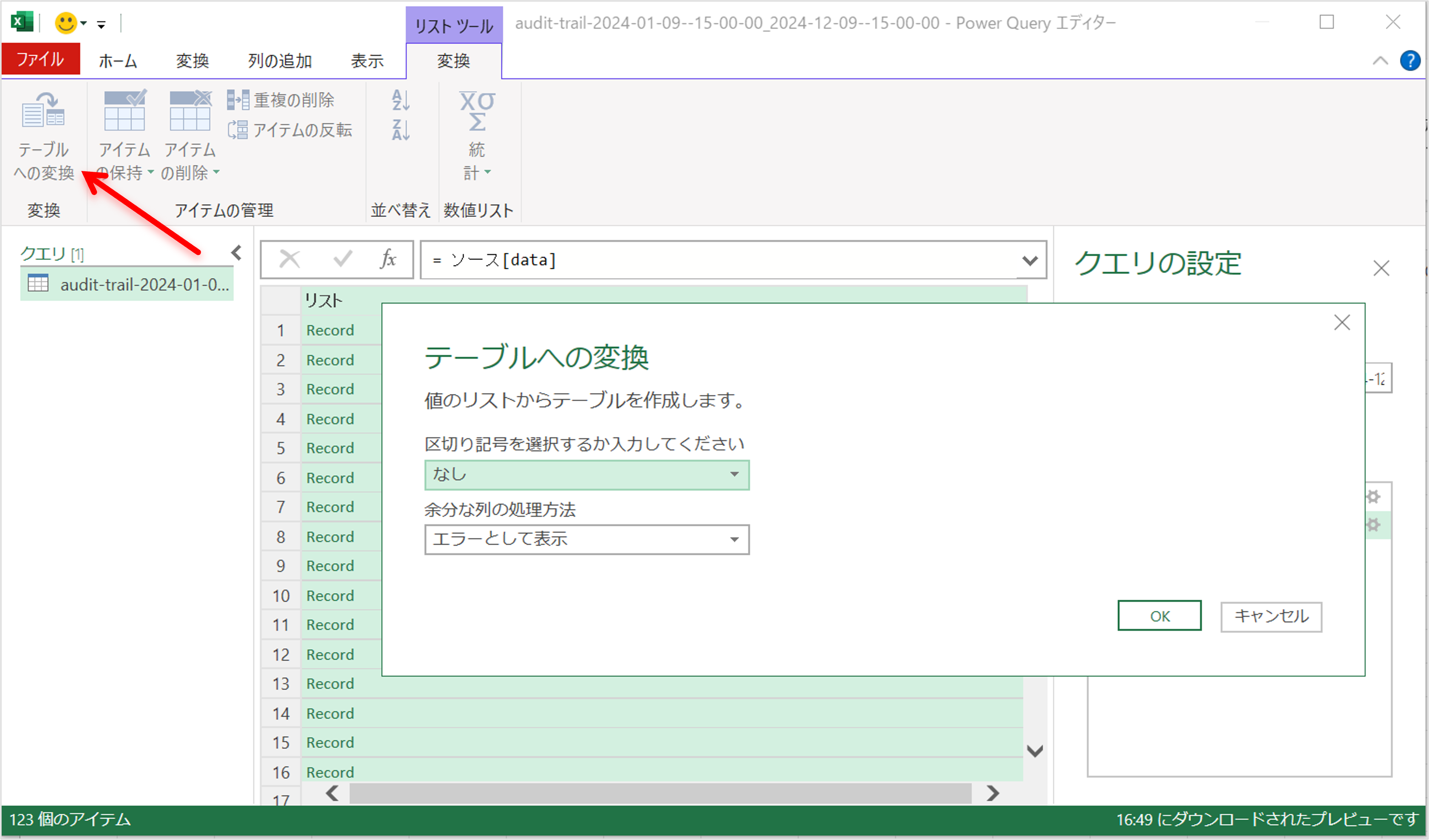The height and width of the screenshot is (840, 1429).
Task: Select the Record in row 14
Action: [x=330, y=714]
